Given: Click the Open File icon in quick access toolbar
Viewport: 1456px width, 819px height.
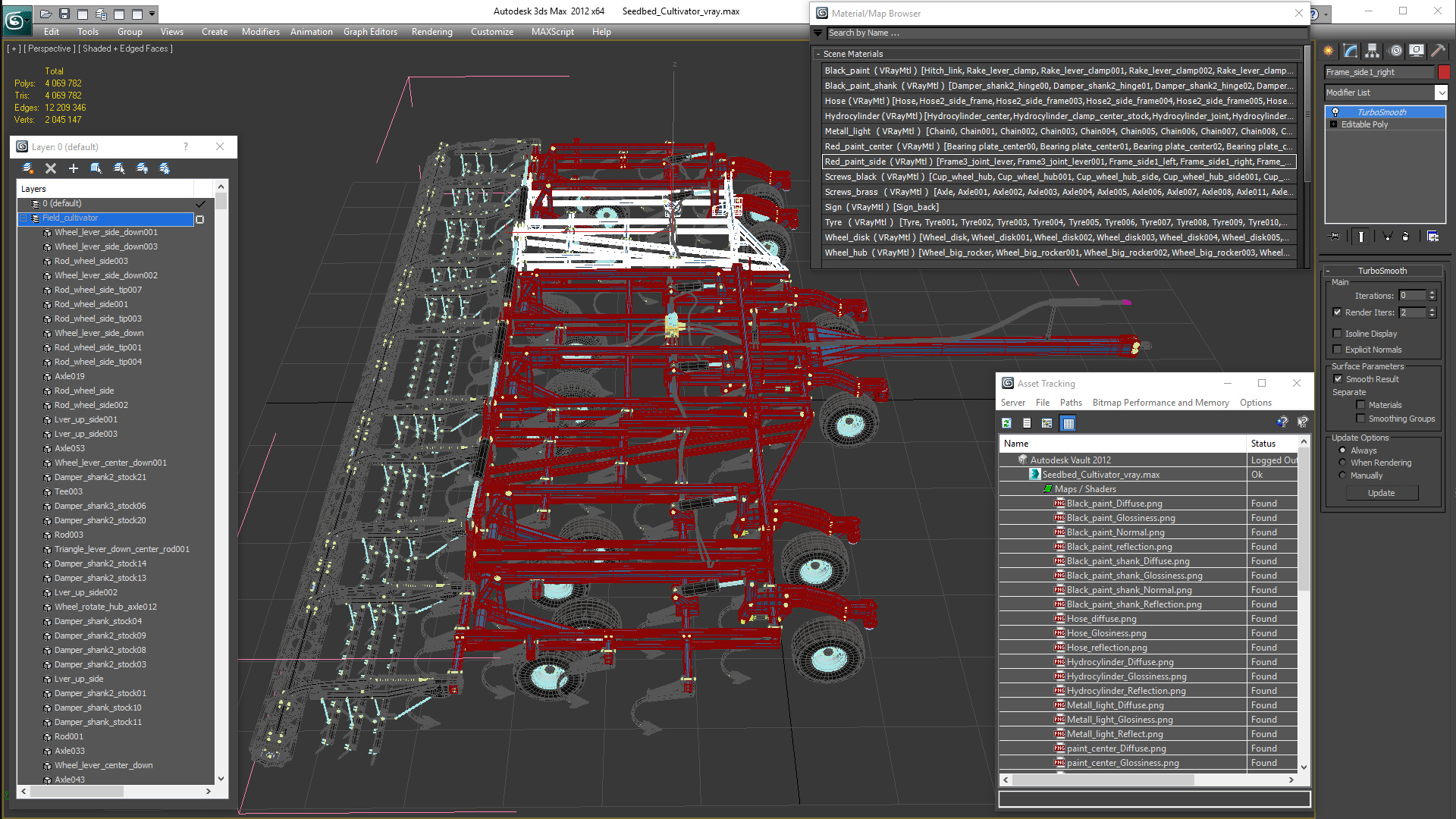Looking at the screenshot, I should coord(46,14).
